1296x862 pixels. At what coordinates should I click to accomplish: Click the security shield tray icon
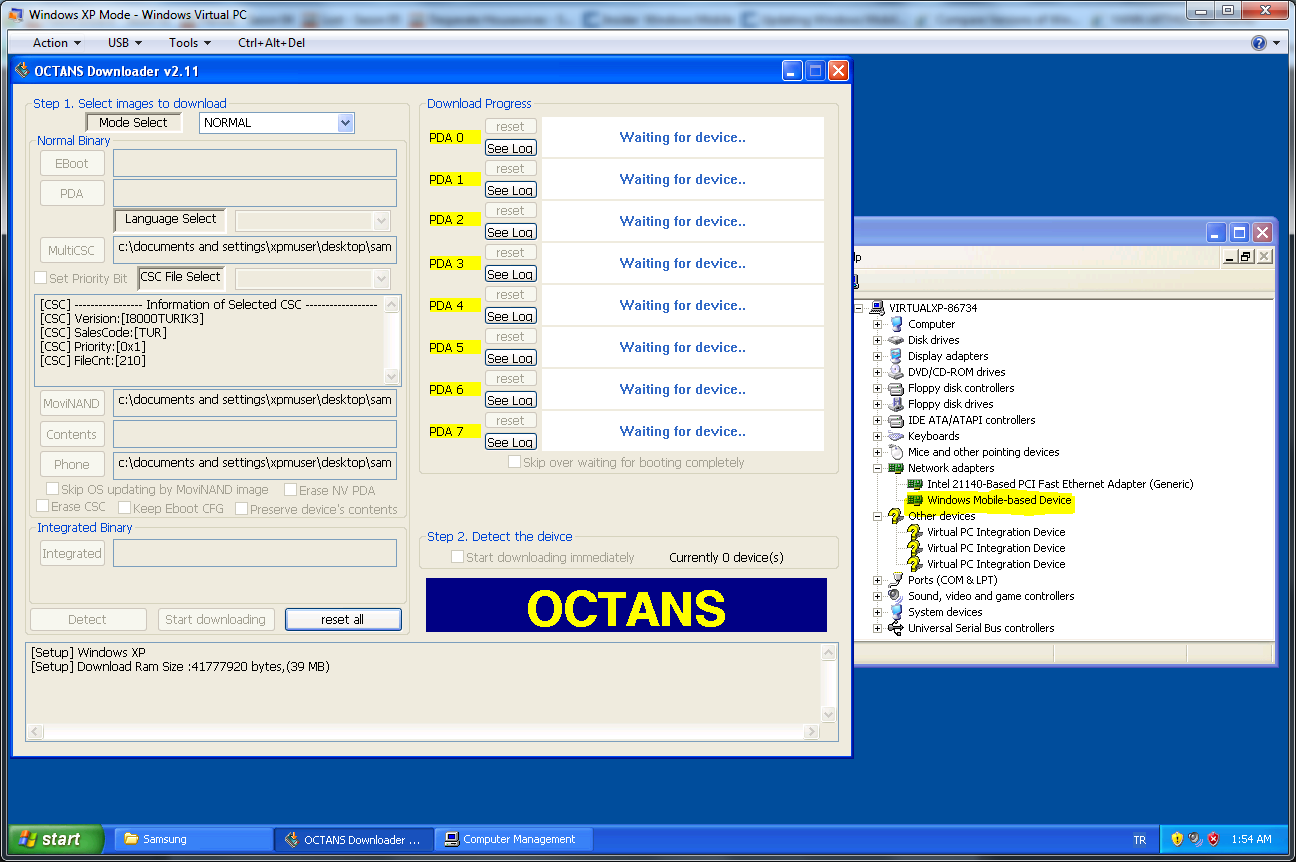coord(1177,839)
